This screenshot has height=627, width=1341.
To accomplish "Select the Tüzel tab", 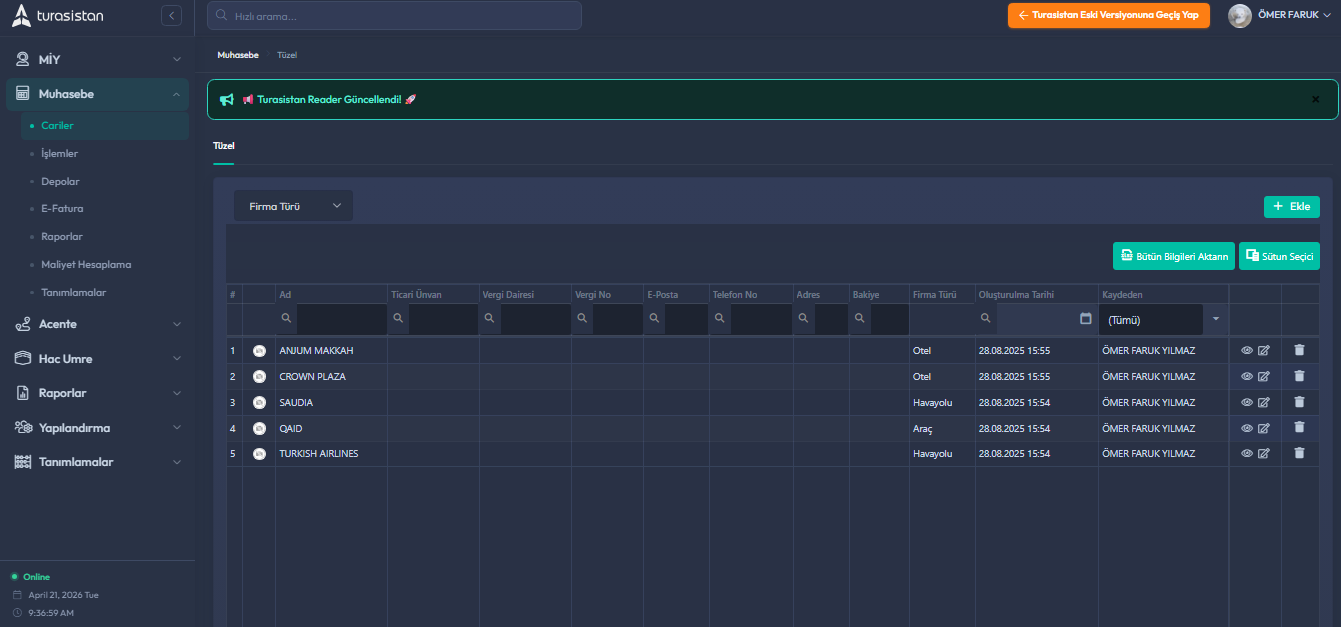I will [223, 146].
